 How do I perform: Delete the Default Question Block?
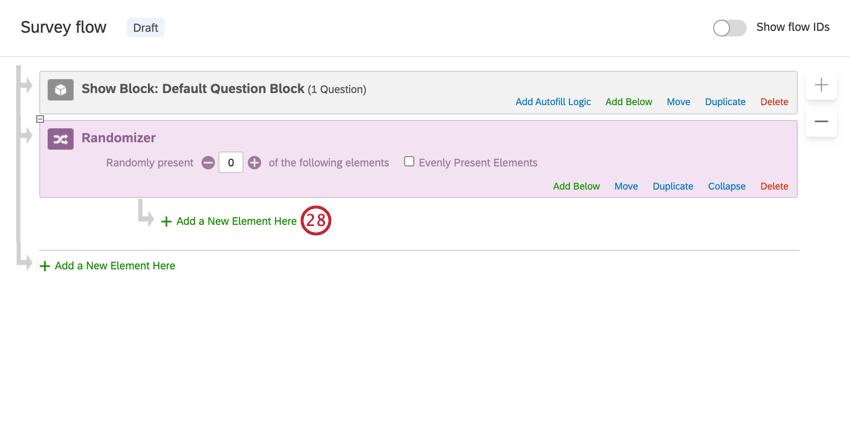(774, 102)
